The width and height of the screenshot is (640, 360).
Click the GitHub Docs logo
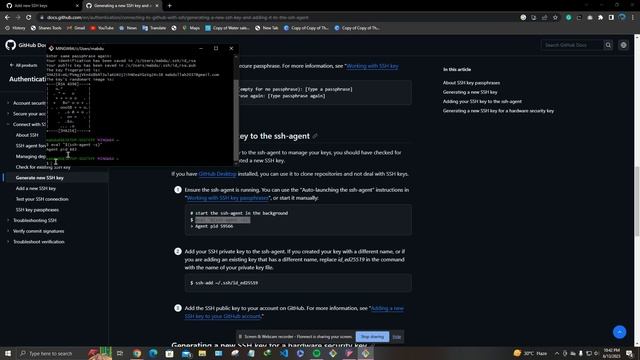pyautogui.click(x=11, y=45)
